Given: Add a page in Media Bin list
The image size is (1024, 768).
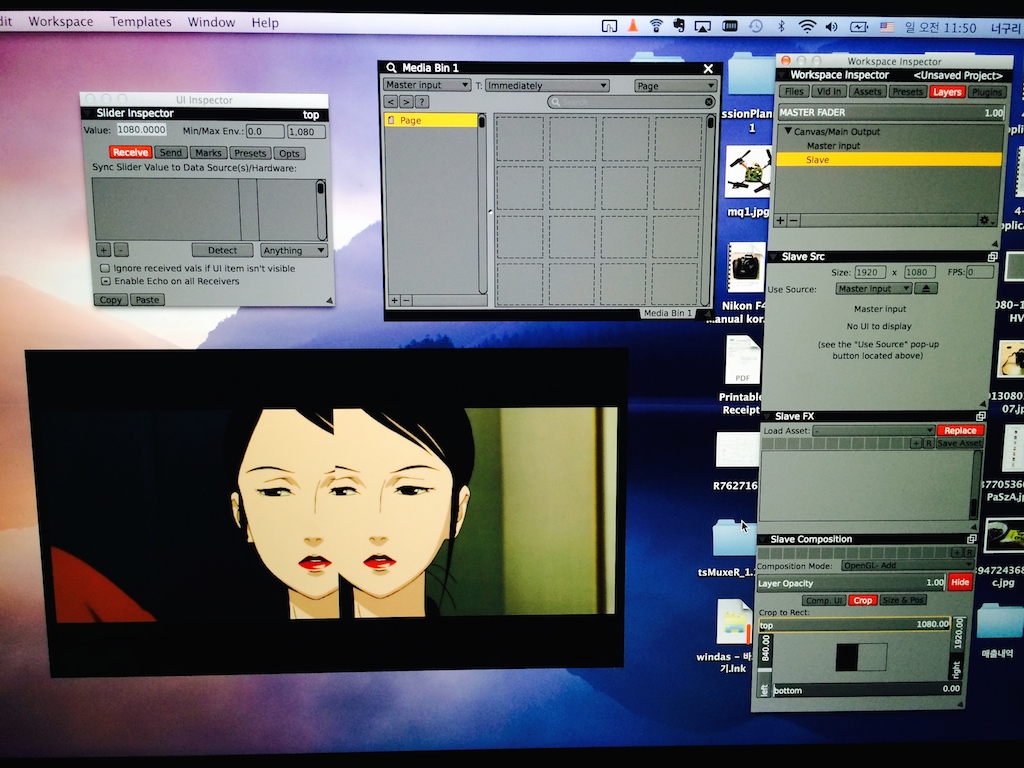Looking at the screenshot, I should (394, 300).
